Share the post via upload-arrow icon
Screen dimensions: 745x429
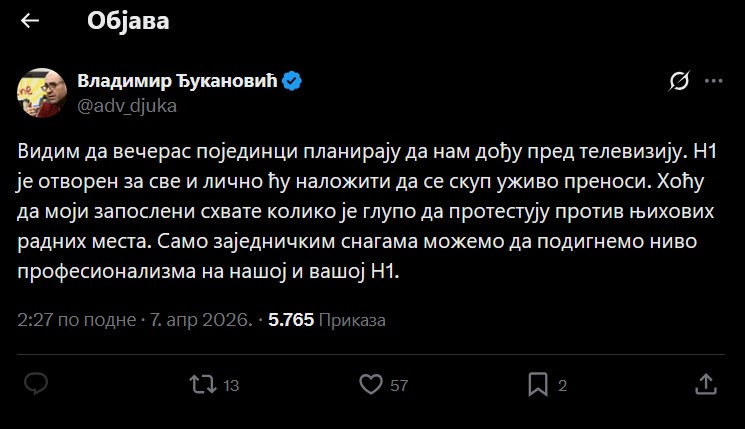pos(704,384)
